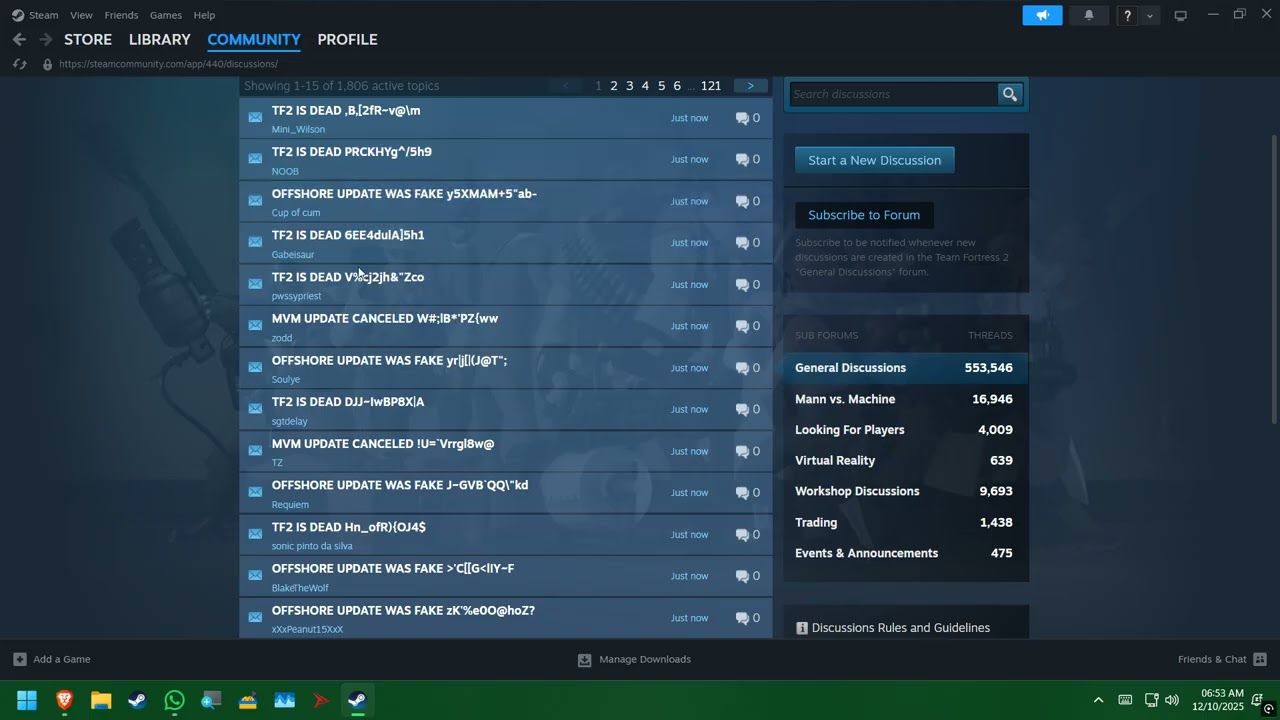Click the Add a Game plus icon
The height and width of the screenshot is (720, 1280).
[x=20, y=659]
